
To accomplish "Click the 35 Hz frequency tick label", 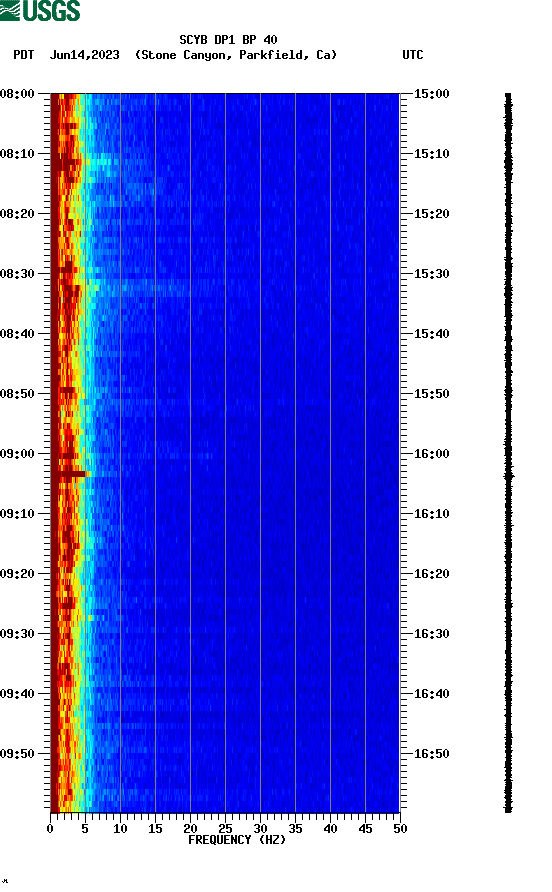I will pos(295,829).
